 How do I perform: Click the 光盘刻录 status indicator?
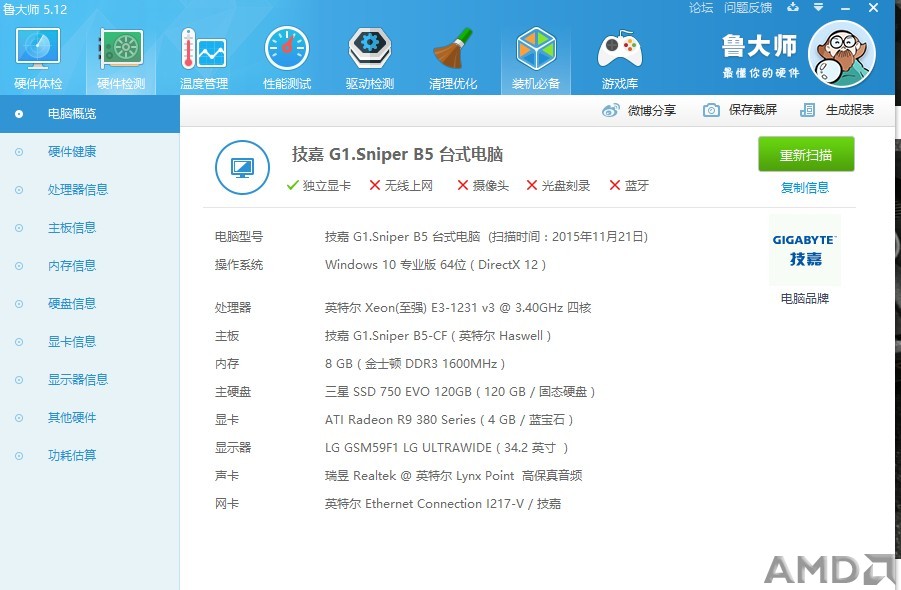pos(559,186)
